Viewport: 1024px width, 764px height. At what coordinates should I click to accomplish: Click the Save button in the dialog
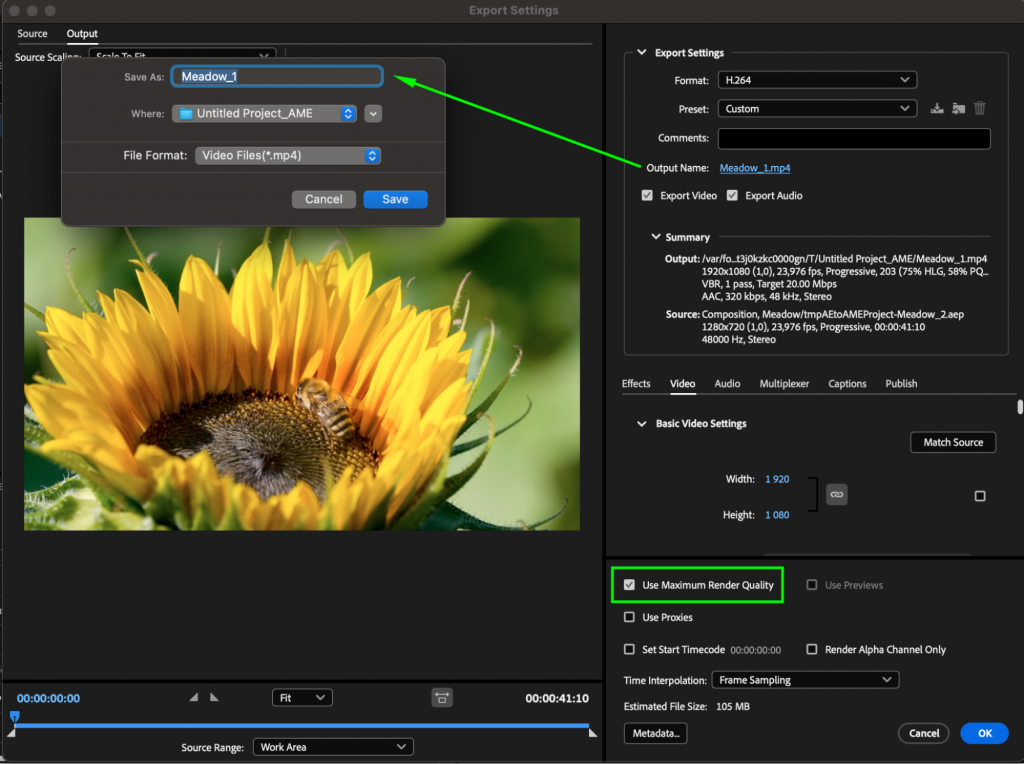(395, 199)
